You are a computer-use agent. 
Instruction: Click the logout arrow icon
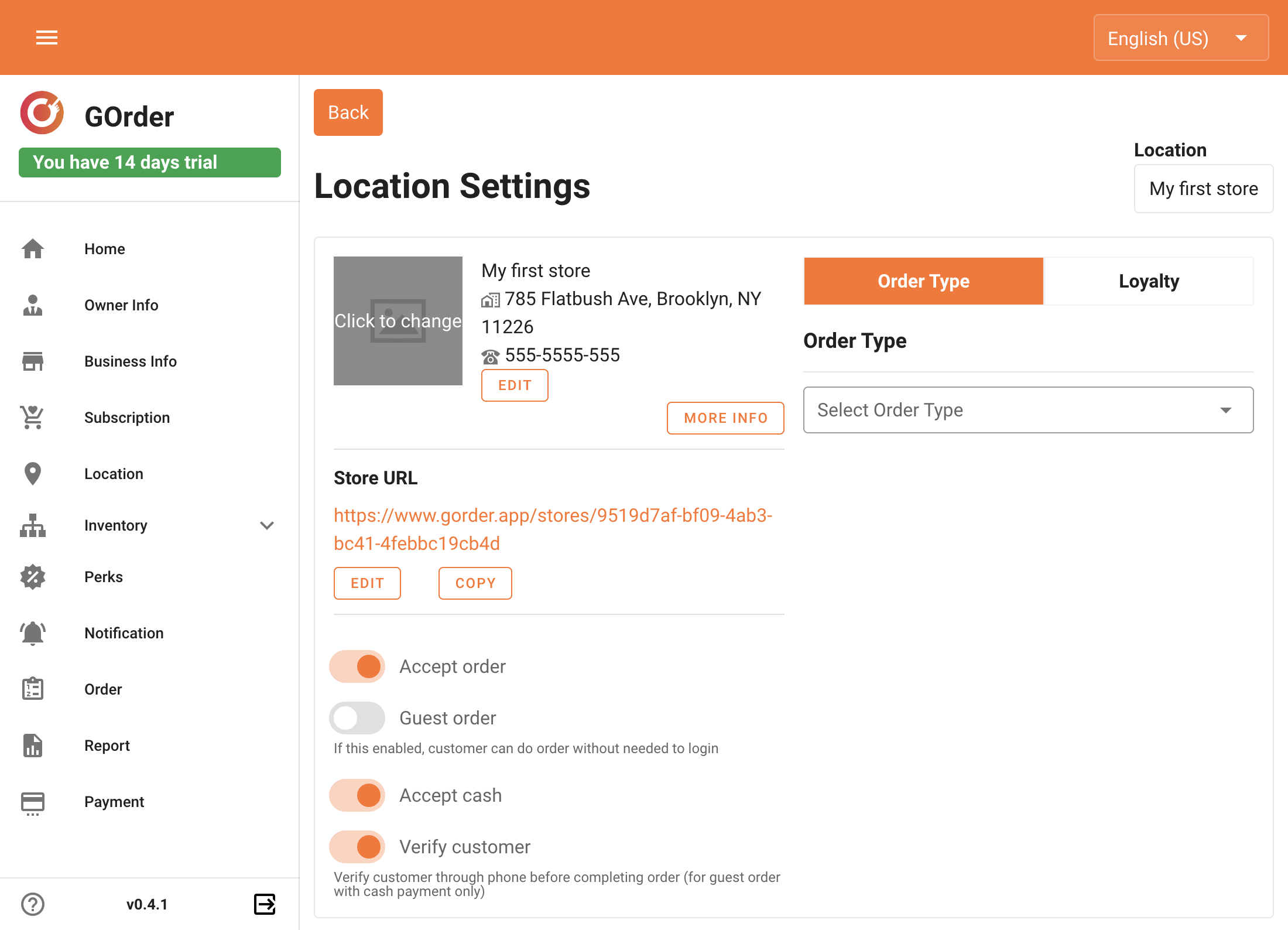click(x=265, y=904)
